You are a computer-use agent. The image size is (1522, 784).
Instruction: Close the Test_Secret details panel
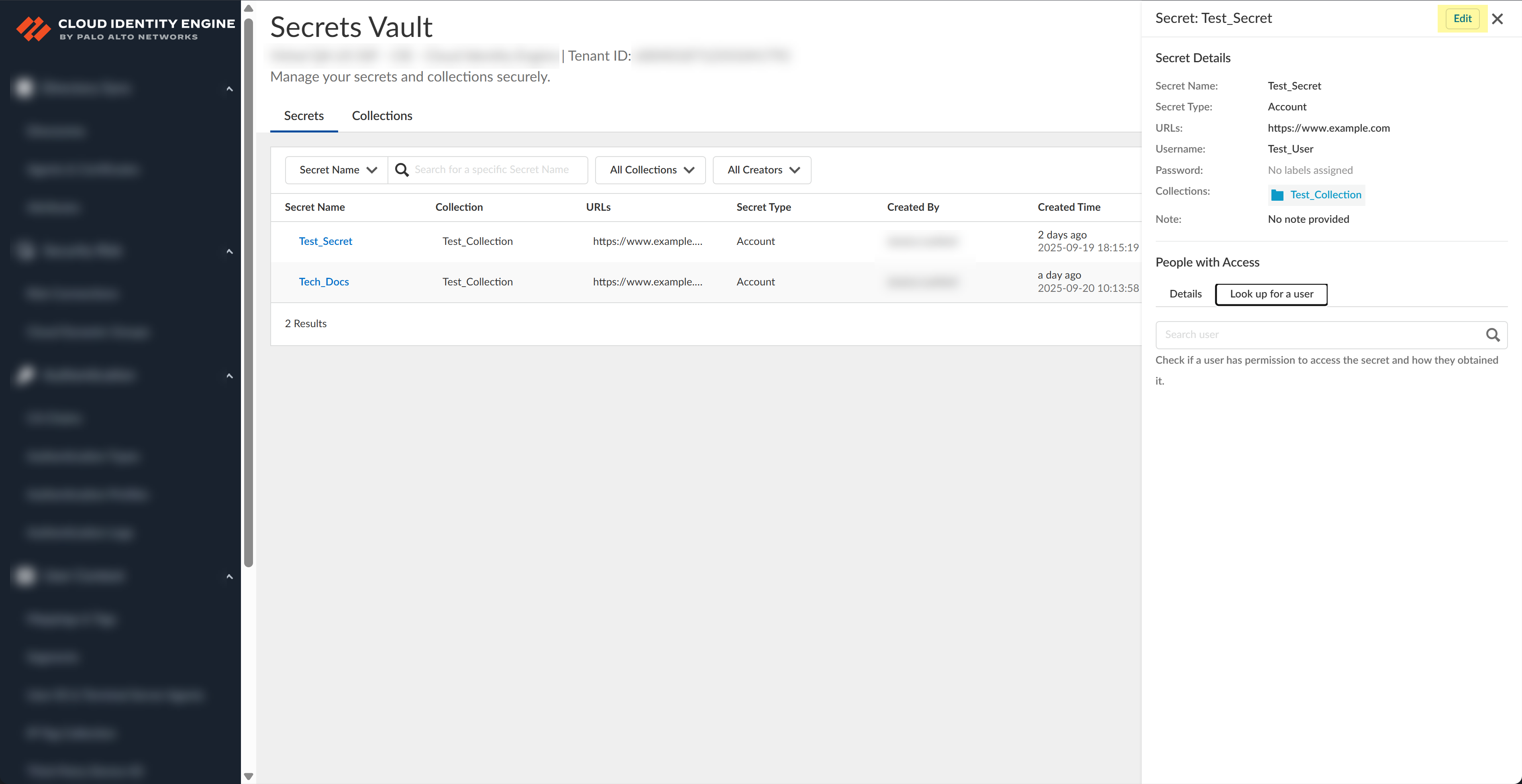pyautogui.click(x=1497, y=19)
